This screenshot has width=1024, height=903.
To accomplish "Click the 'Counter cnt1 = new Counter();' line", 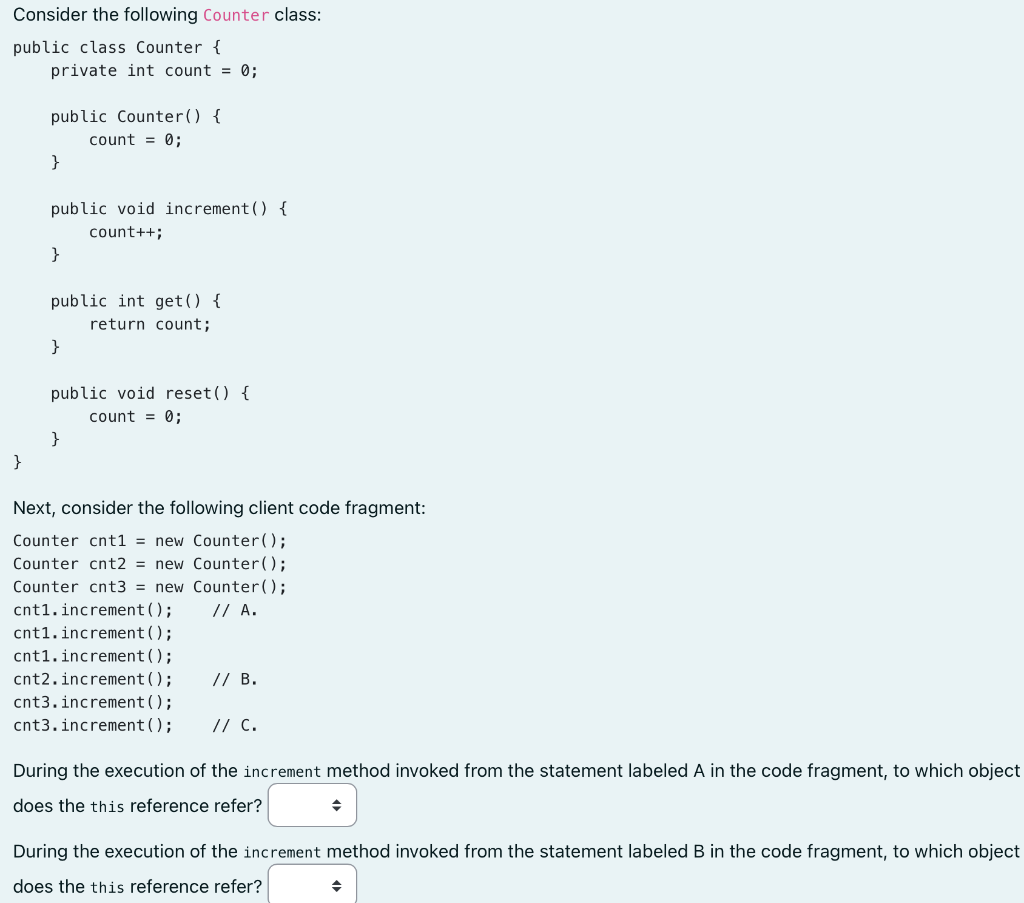I will pos(150,541).
